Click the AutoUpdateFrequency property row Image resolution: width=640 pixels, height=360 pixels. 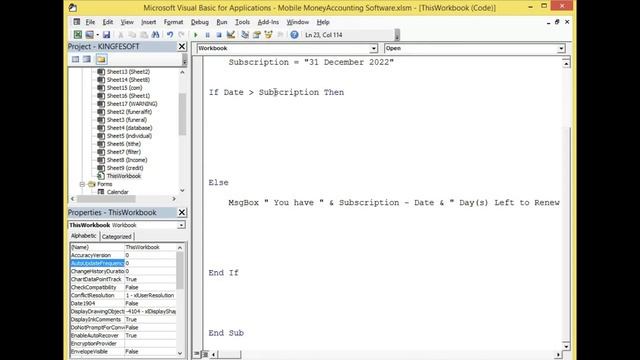(x=123, y=263)
